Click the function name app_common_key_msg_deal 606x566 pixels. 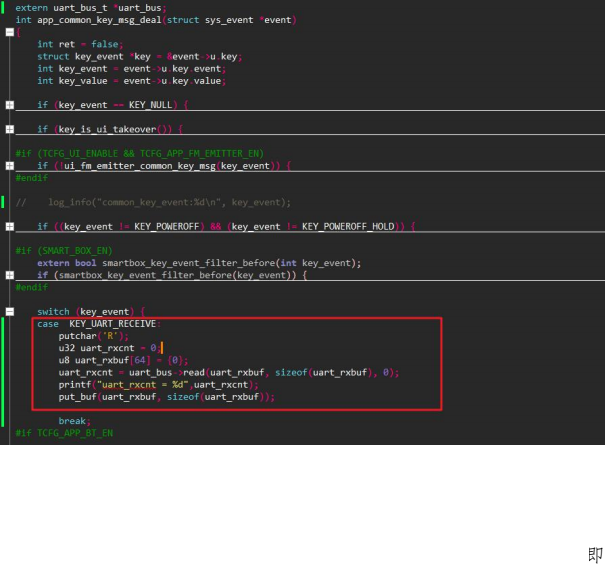pyautogui.click(x=99, y=20)
